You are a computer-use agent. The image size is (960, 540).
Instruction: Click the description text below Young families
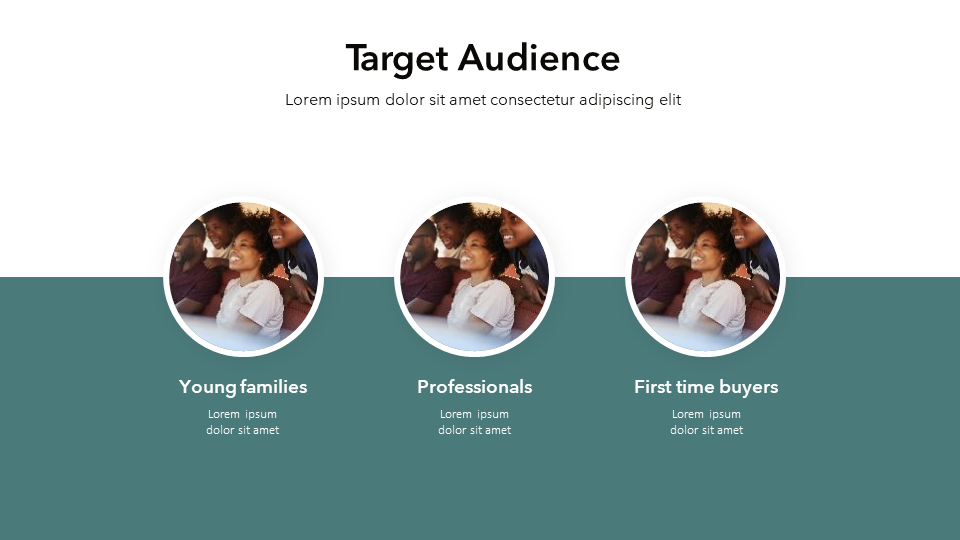242,422
